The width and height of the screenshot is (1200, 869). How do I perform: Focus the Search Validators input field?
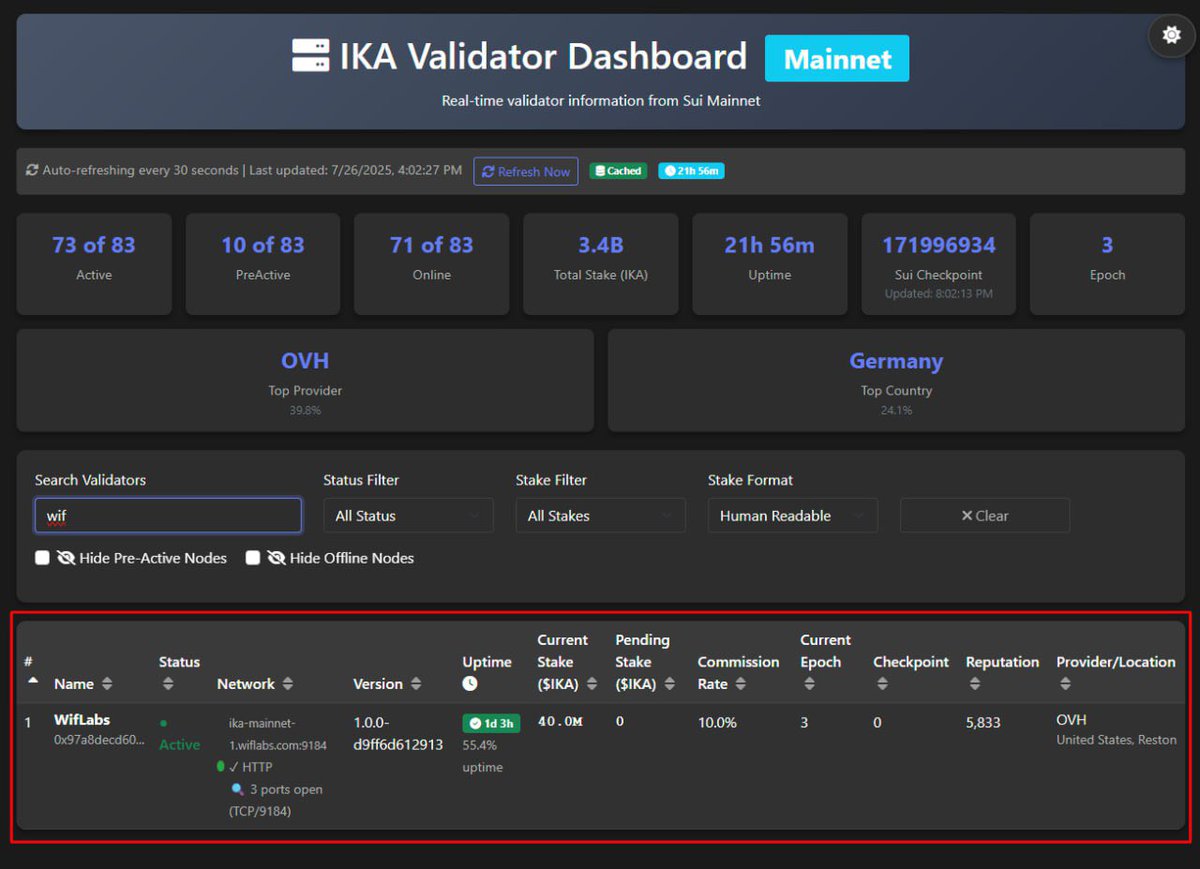coord(168,516)
